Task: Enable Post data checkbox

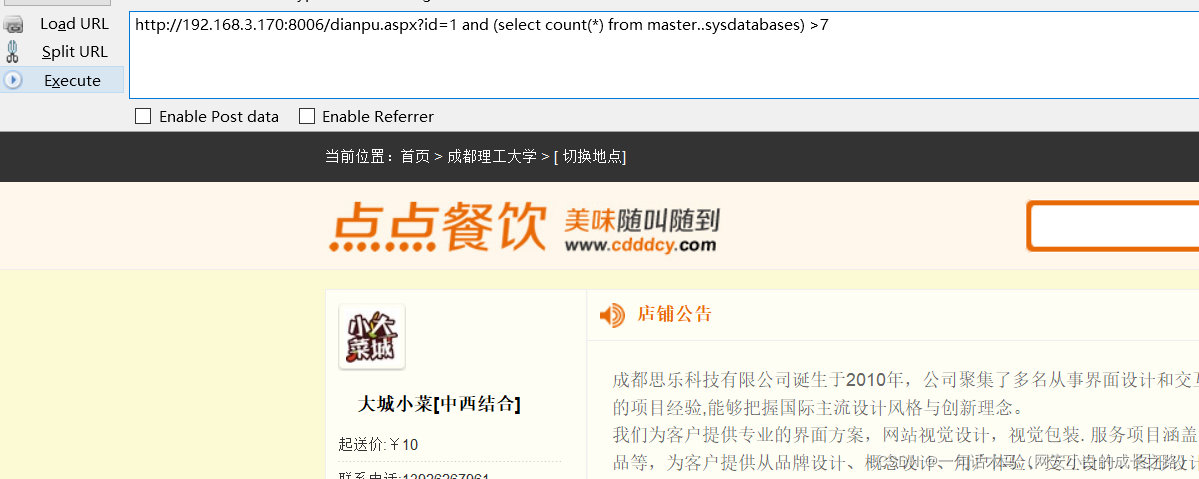Action: [x=143, y=116]
